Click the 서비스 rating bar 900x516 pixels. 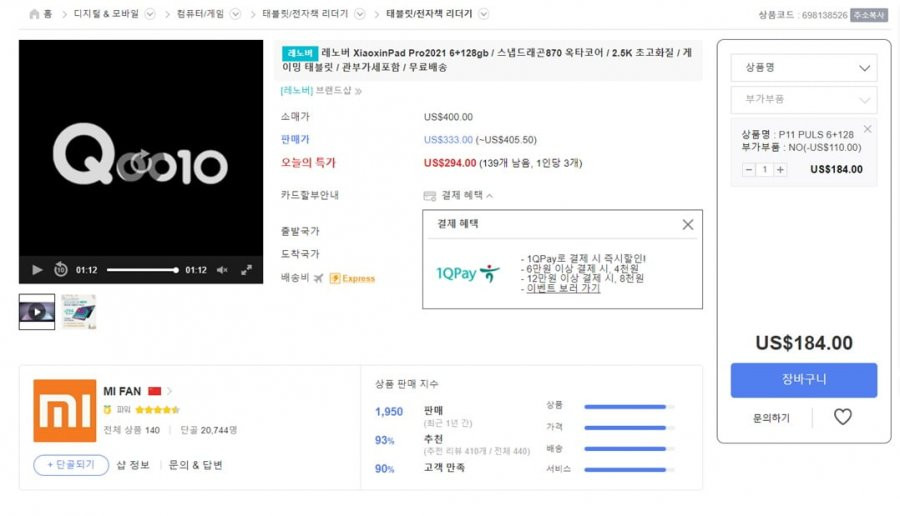[629, 470]
